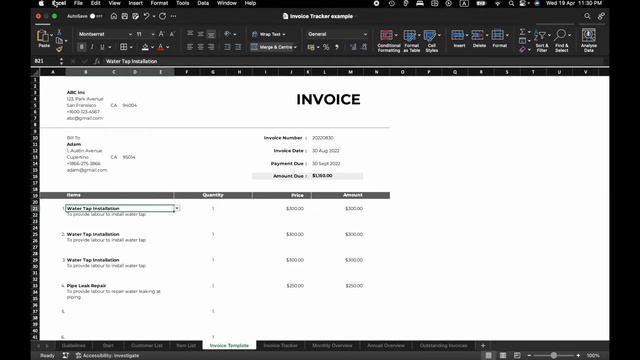Viewport: 640px width, 360px height.
Task: Open the General number format dropdown
Action: pos(337,34)
